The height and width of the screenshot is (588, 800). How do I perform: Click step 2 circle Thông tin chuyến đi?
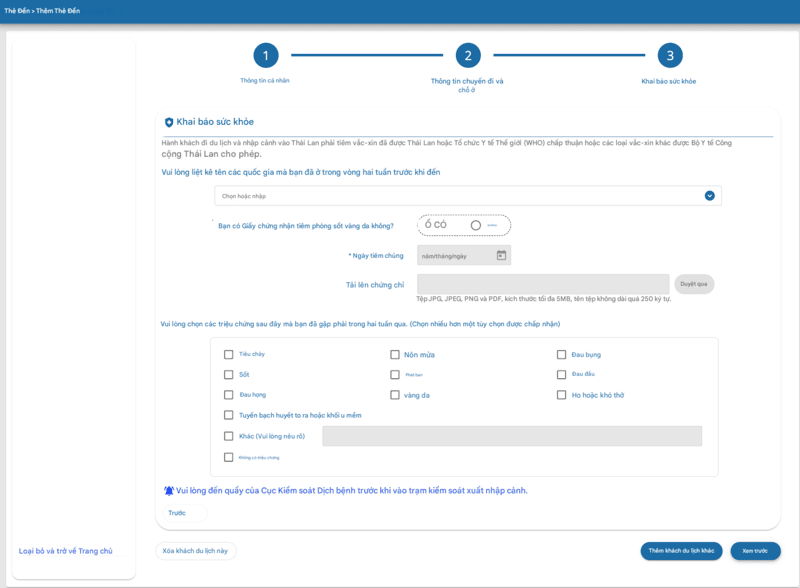click(x=467, y=56)
